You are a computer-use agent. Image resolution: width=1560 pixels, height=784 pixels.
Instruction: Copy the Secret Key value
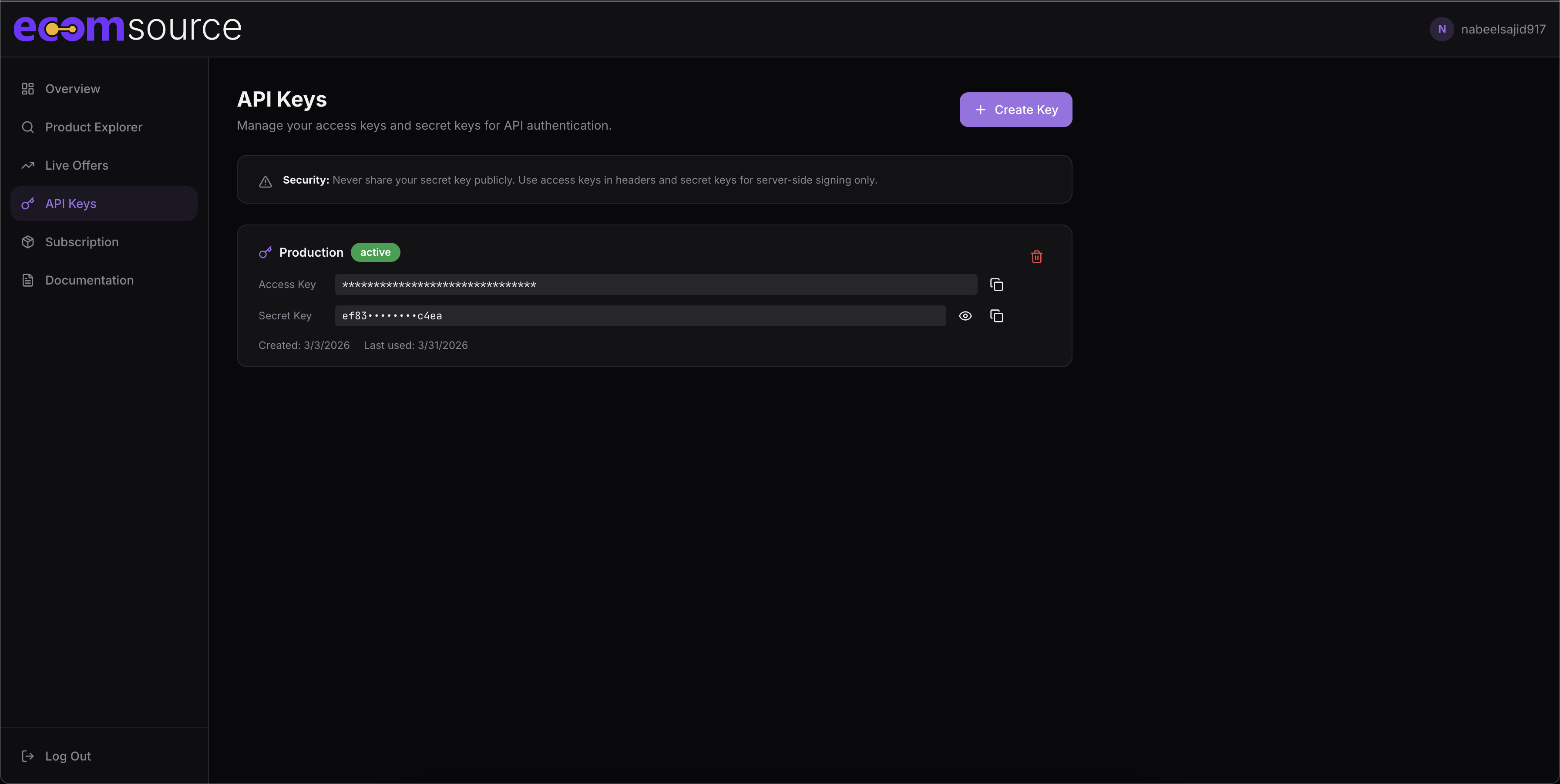pyautogui.click(x=996, y=316)
